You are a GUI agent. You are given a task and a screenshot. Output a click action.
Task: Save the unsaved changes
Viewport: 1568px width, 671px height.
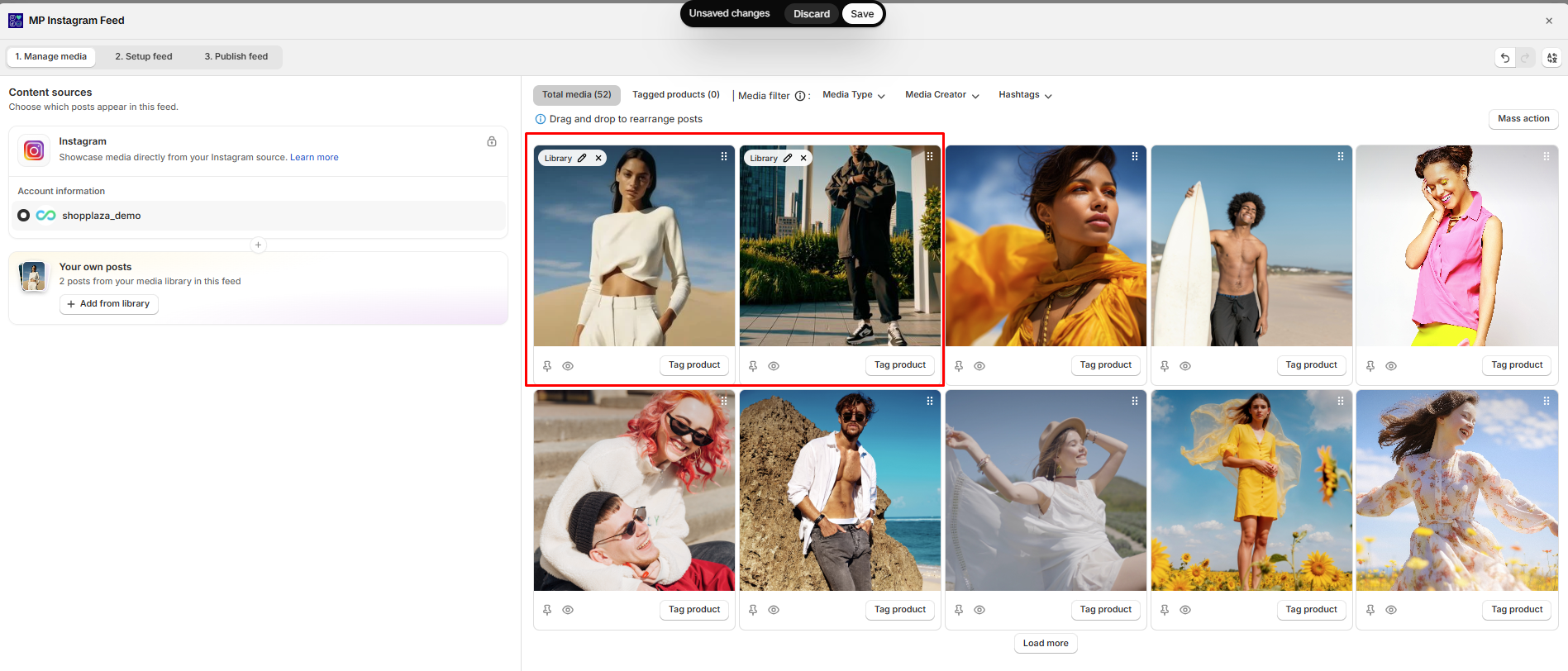click(862, 14)
